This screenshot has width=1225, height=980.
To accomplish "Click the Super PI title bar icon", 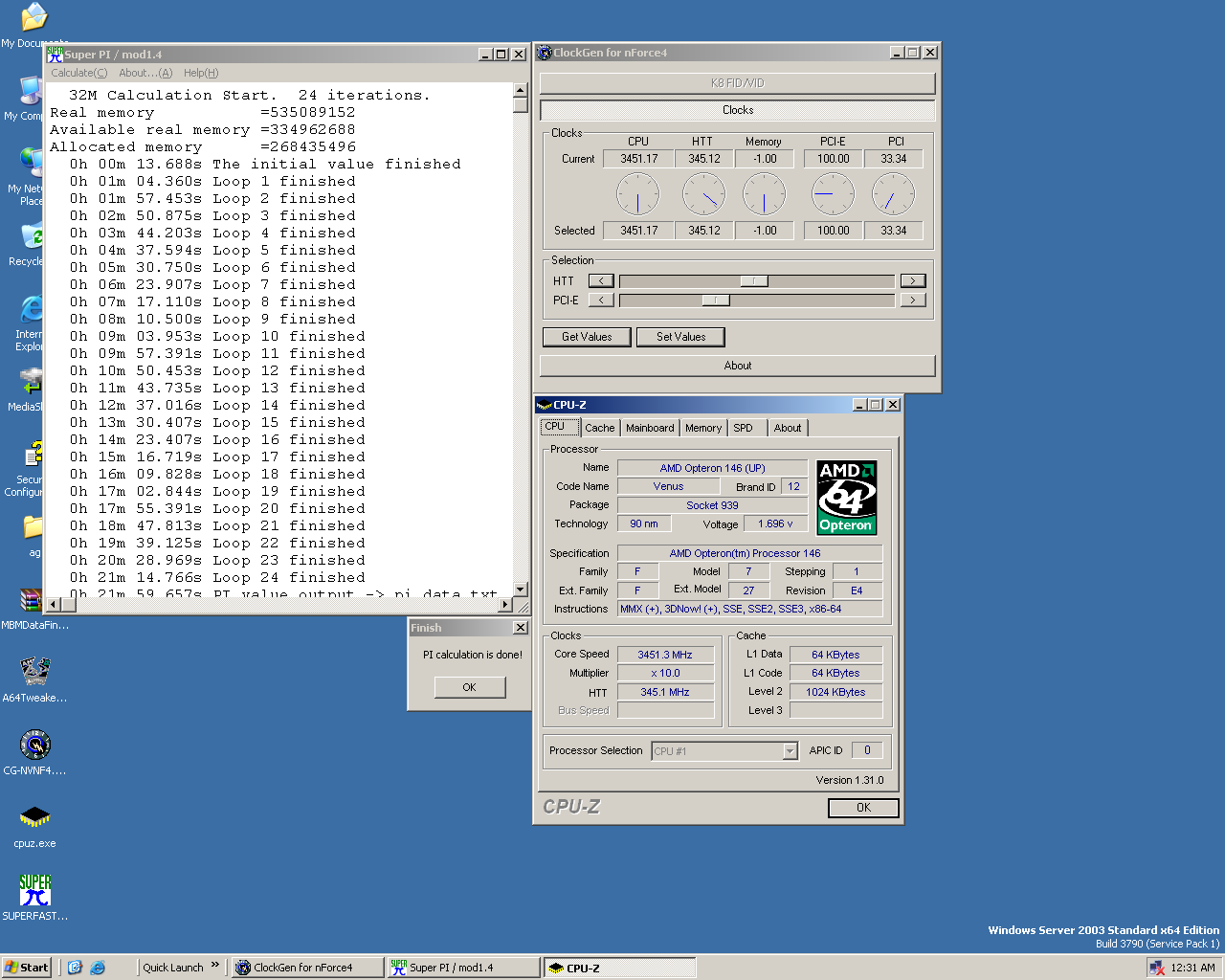I will (56, 55).
